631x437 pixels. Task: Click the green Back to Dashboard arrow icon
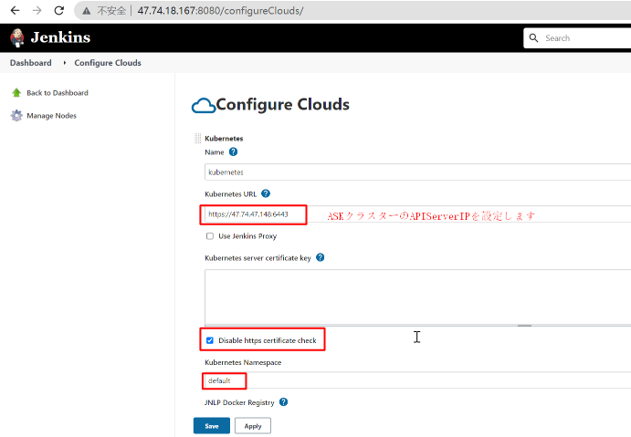click(x=16, y=93)
